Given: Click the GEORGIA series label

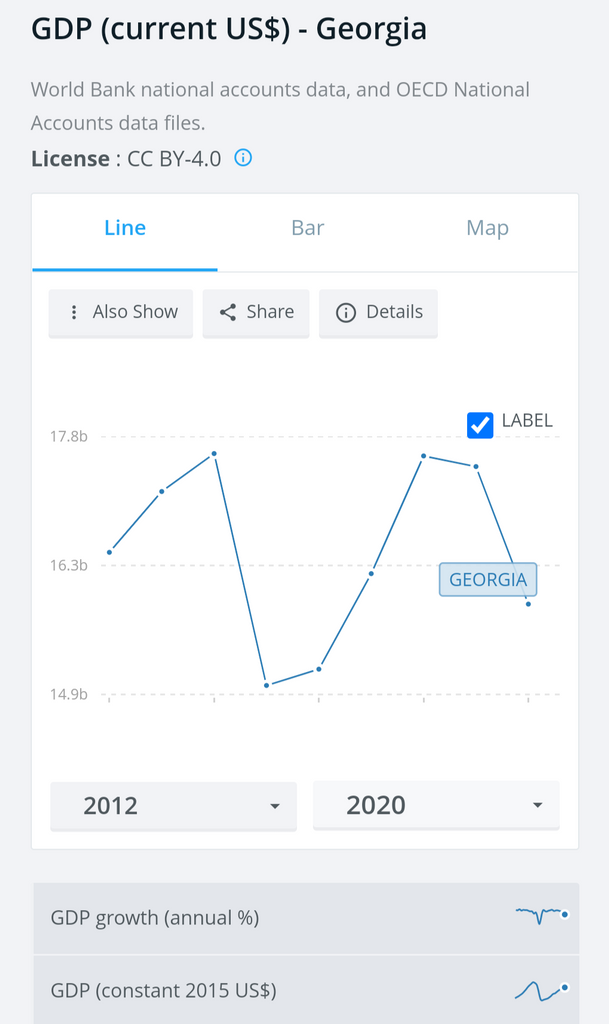Looking at the screenshot, I should click(x=488, y=579).
